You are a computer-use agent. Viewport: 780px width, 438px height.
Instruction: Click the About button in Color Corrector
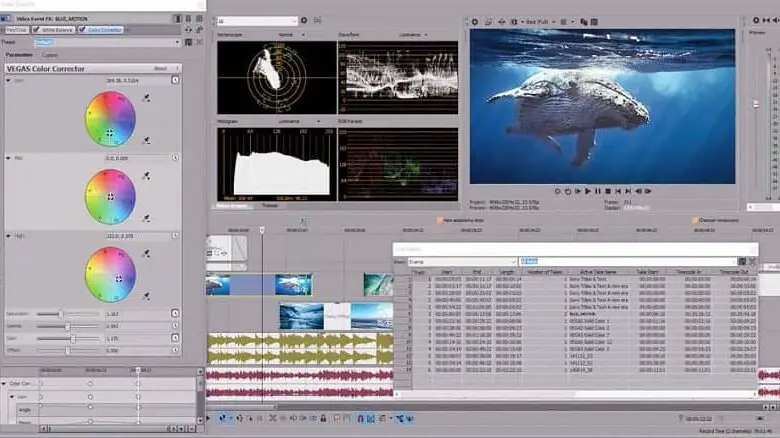click(160, 68)
